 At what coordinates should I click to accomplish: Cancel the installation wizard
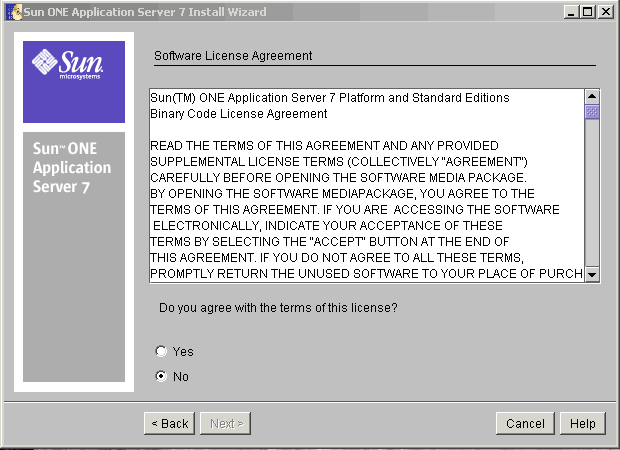point(525,424)
